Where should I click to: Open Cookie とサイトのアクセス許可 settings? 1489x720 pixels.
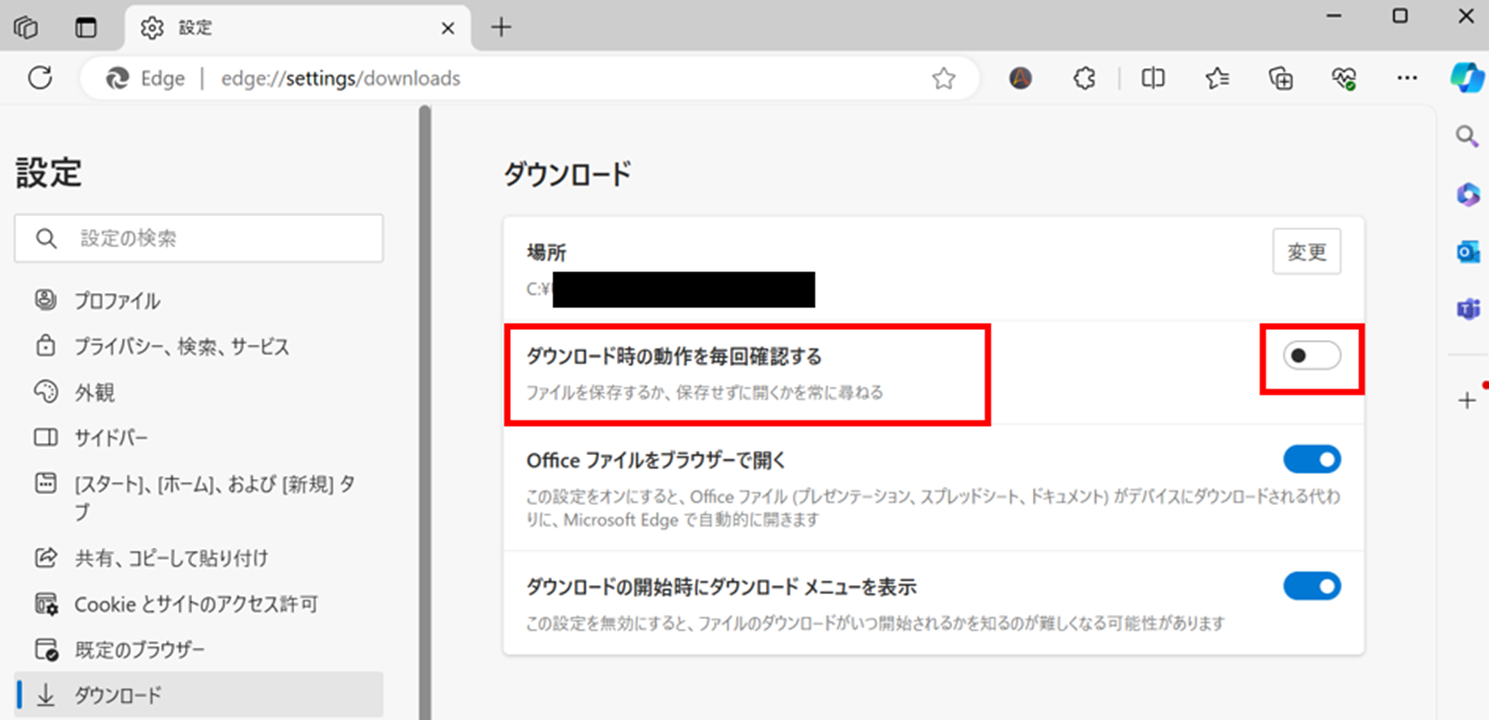[x=199, y=604]
